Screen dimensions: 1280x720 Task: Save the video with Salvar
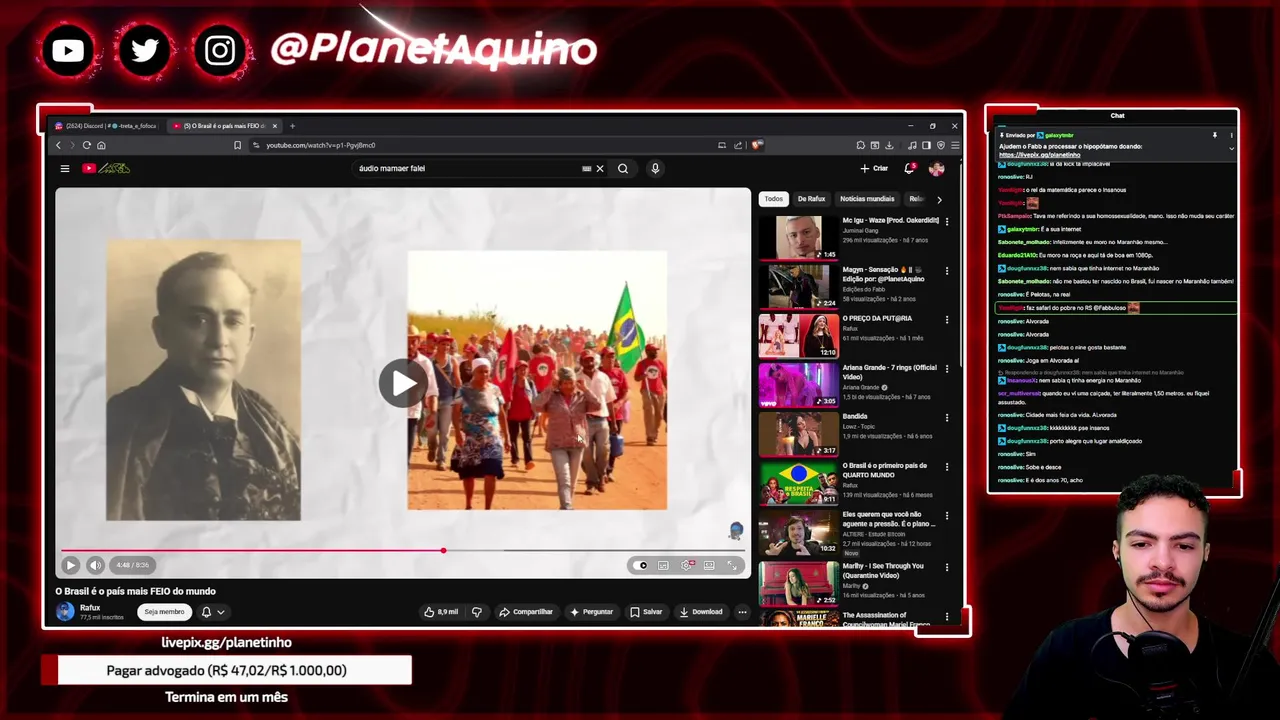click(x=646, y=612)
